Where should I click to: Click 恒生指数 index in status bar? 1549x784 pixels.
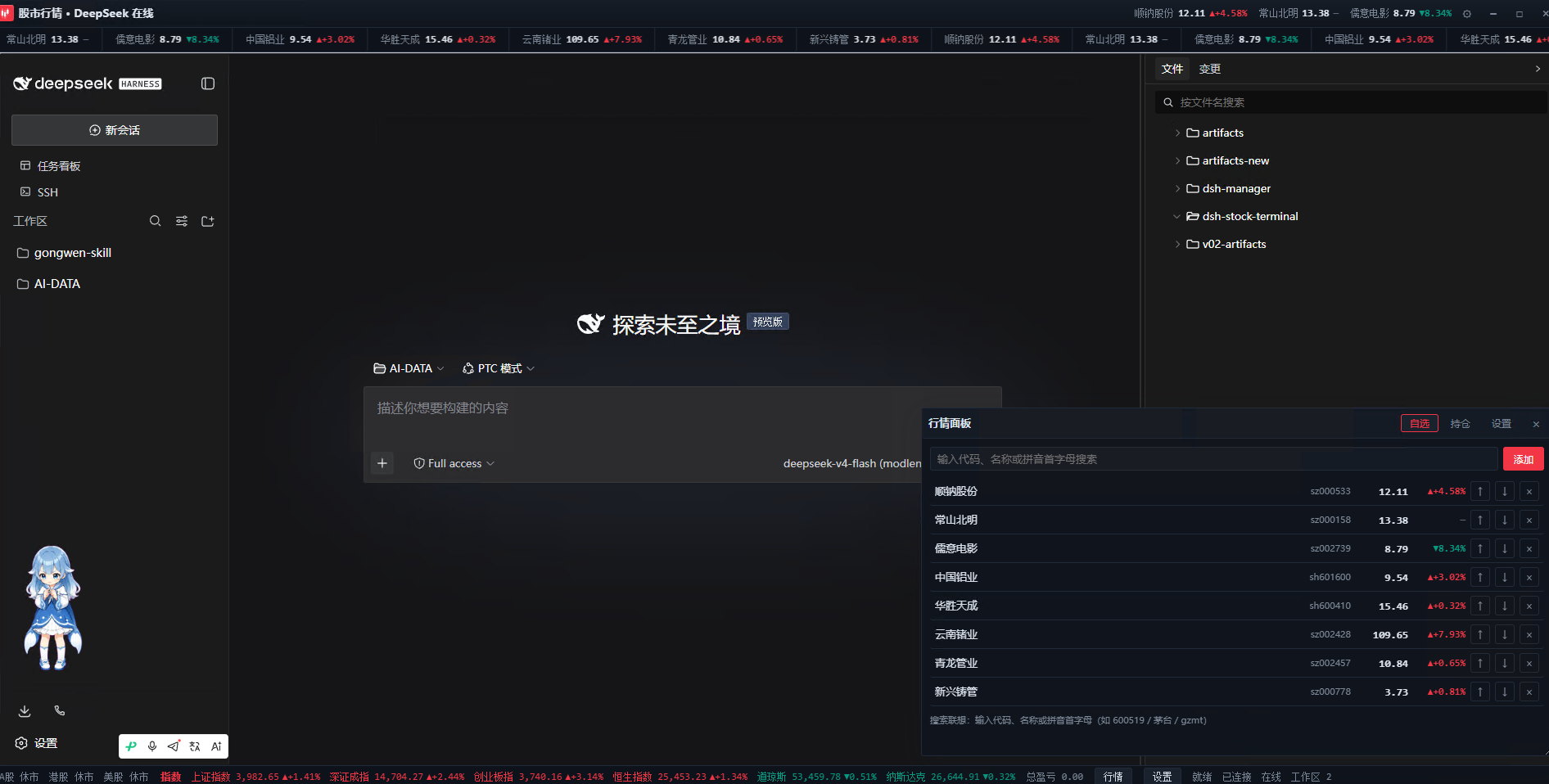(x=680, y=777)
